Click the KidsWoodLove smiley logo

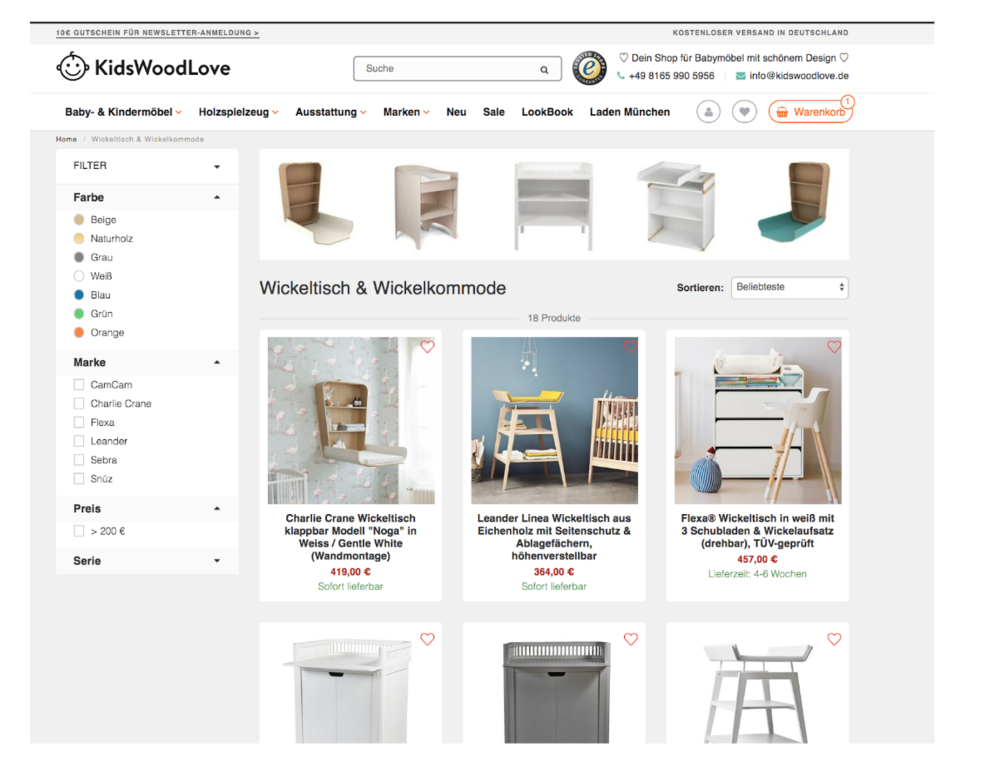pyautogui.click(x=72, y=67)
